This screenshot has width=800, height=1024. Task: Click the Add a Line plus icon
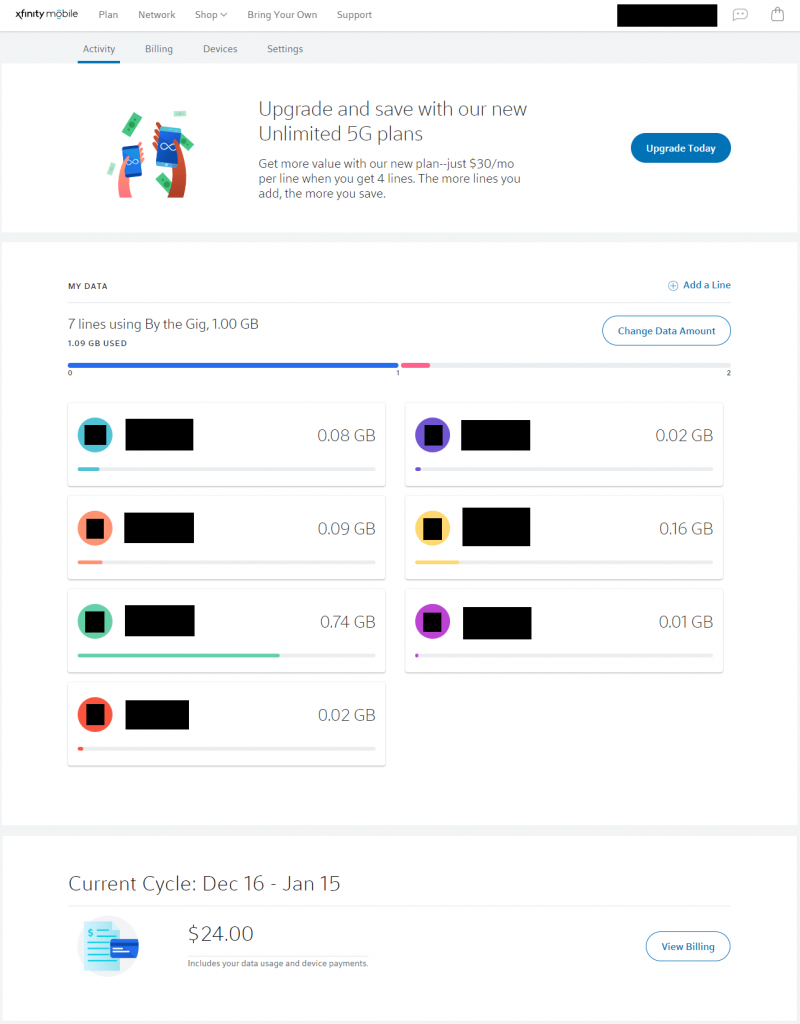[673, 285]
